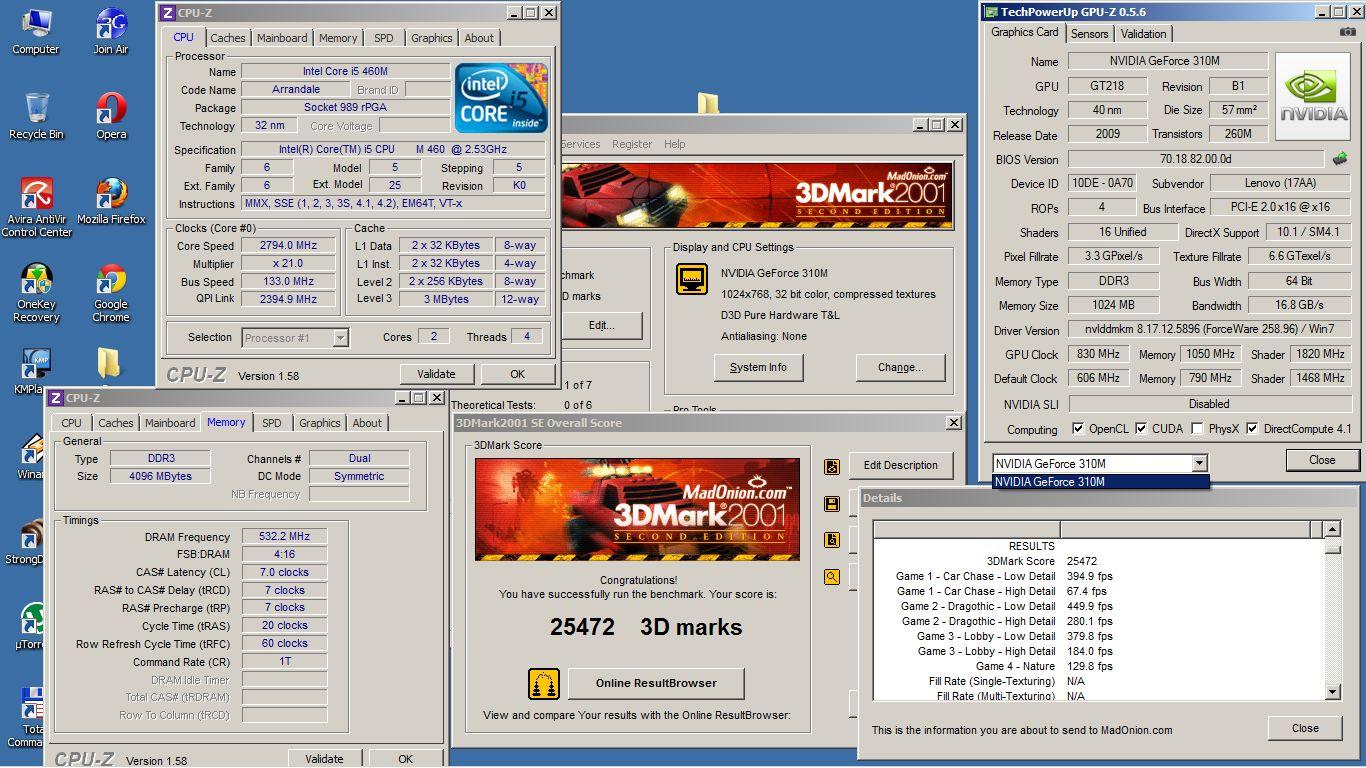
Task: Open the Help menu in 3DMark2001
Action: click(675, 144)
